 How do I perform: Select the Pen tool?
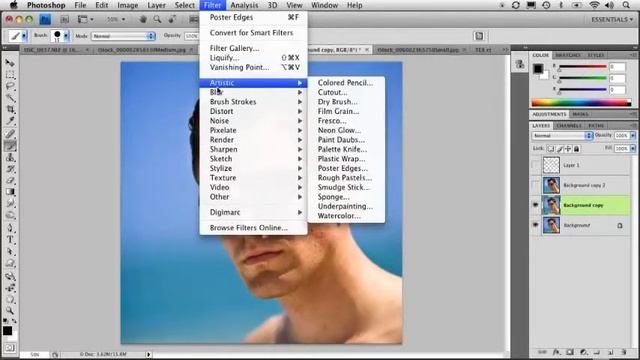[10, 228]
